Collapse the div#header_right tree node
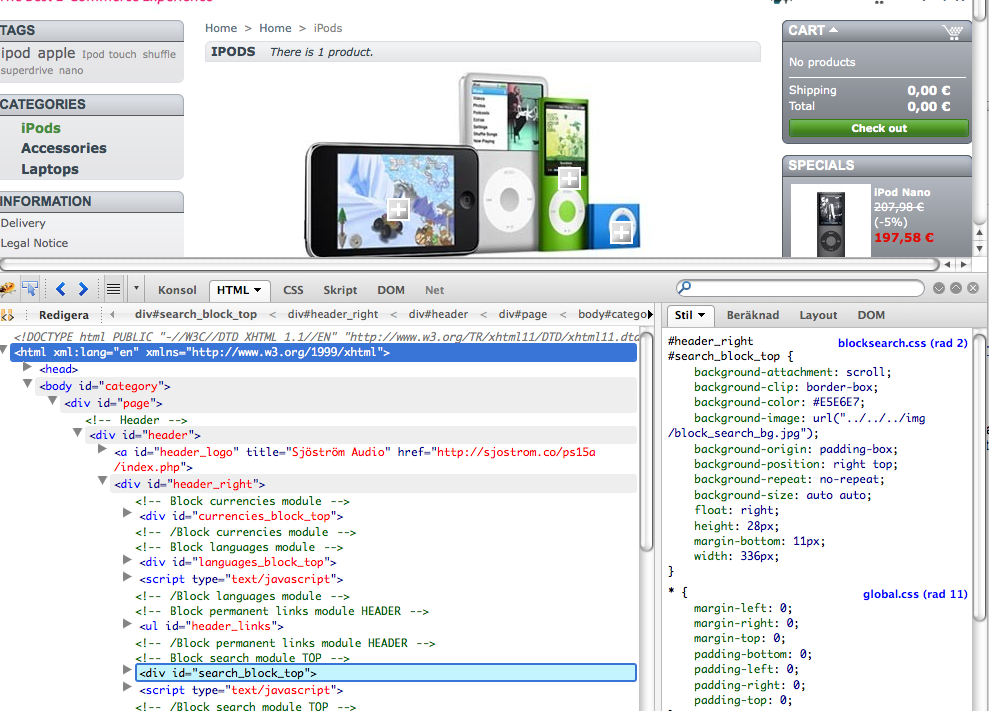This screenshot has height=711, width=989. coord(103,482)
